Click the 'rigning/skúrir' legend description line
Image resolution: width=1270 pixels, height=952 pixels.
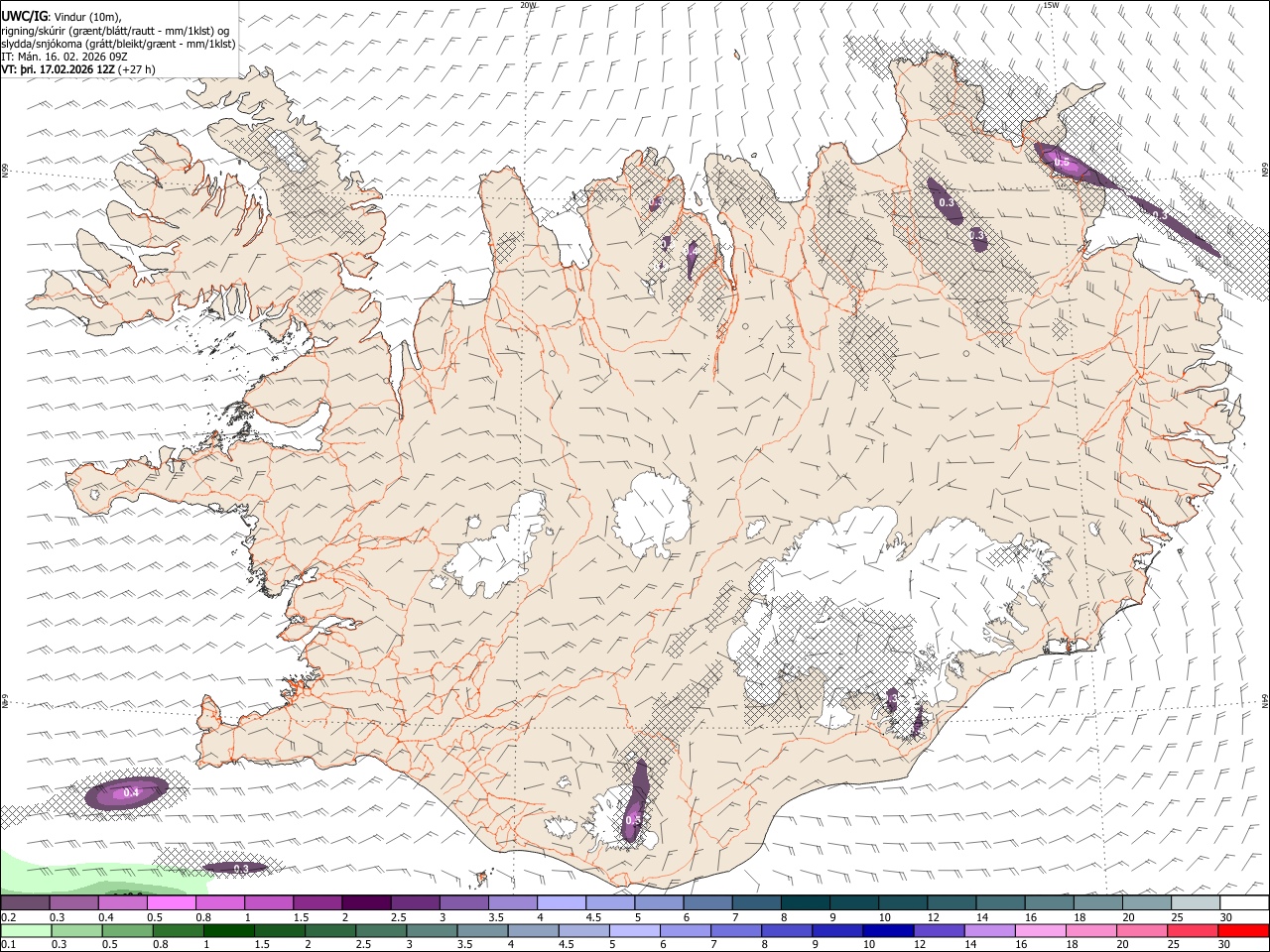114,31
